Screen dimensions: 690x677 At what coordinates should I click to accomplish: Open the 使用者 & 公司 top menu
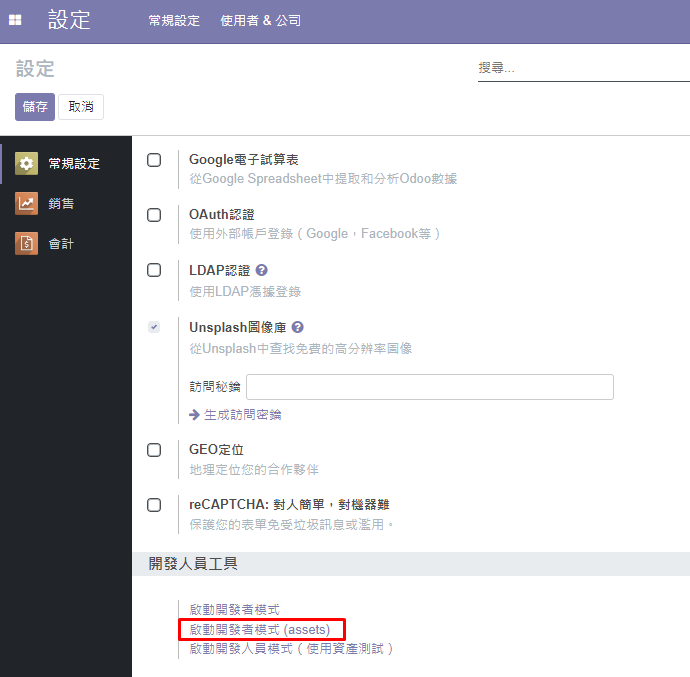[x=261, y=21]
